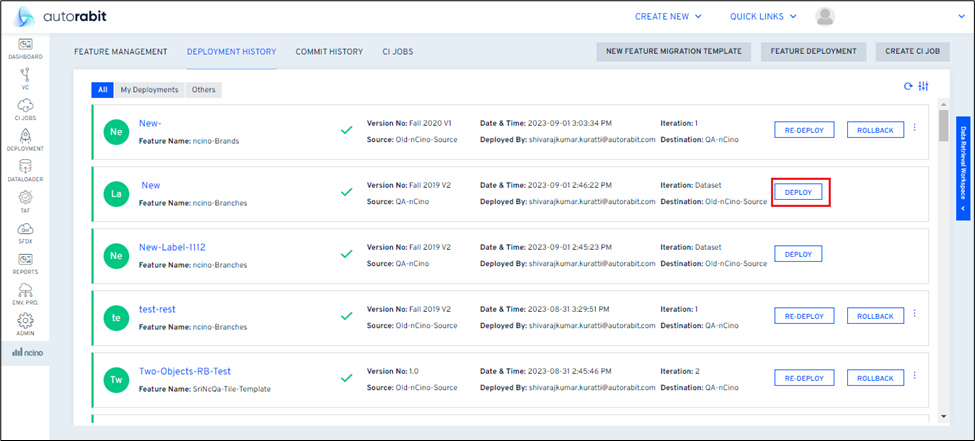The image size is (975, 441).
Task: Open the Deployment rocket icon
Action: [x=25, y=139]
